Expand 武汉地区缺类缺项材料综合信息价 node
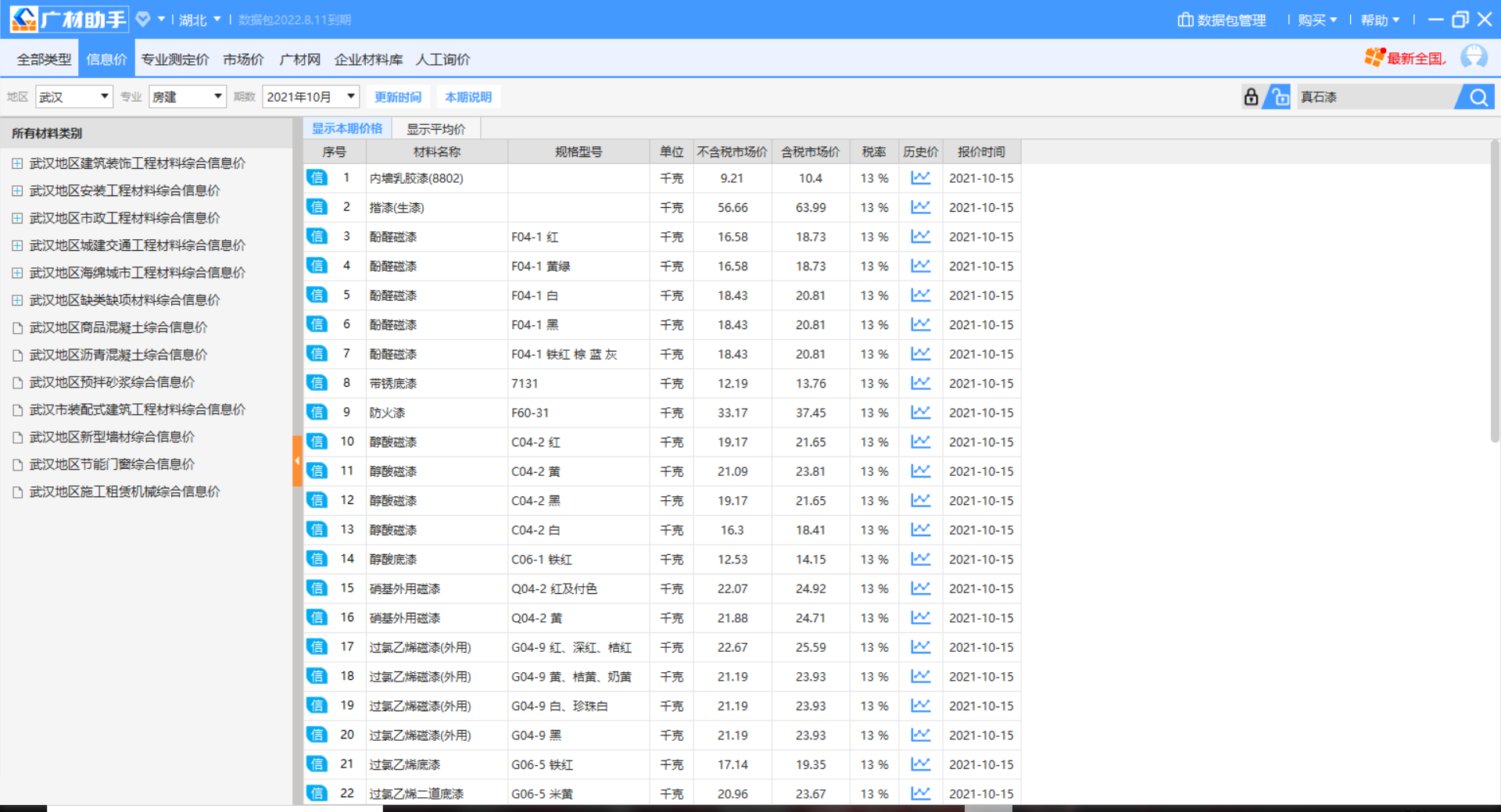The height and width of the screenshot is (812, 1501). tap(17, 300)
